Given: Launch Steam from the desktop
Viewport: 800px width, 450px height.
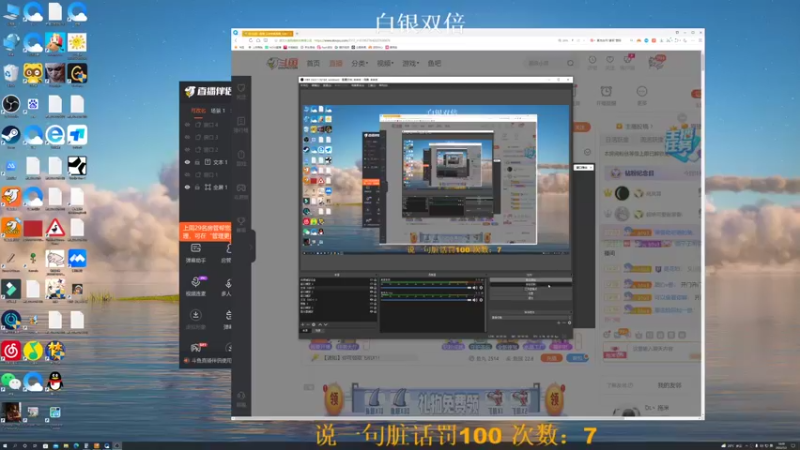Looking at the screenshot, I should pyautogui.click(x=11, y=135).
